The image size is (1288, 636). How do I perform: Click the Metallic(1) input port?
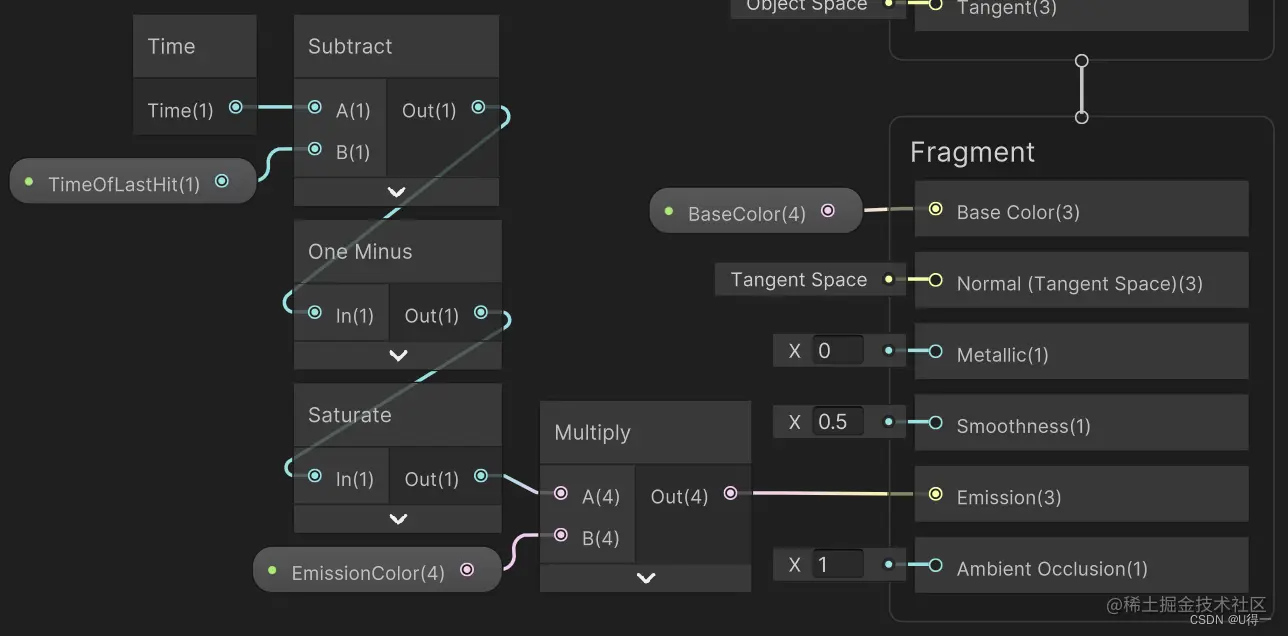(x=935, y=351)
